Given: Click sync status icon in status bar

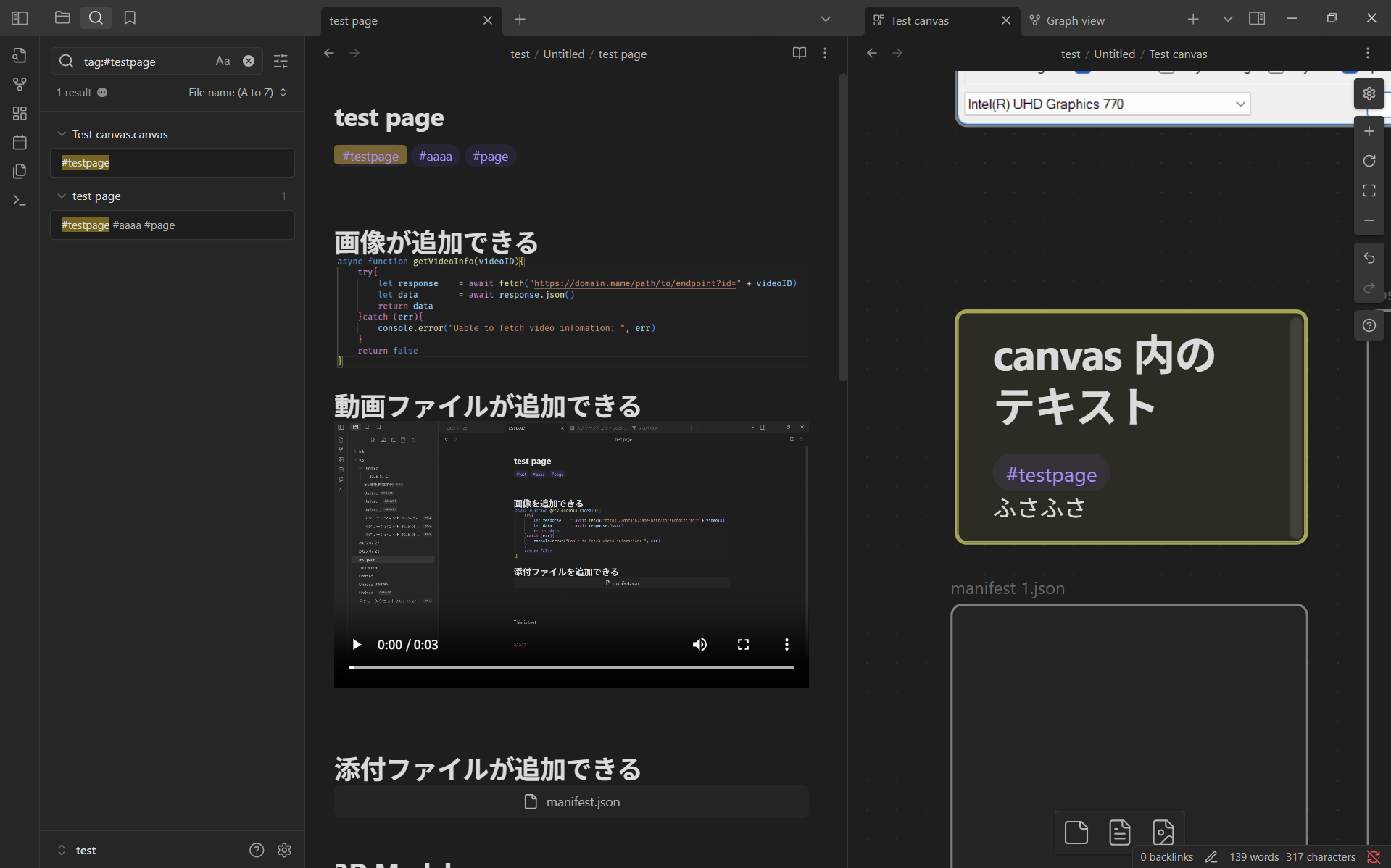Looking at the screenshot, I should click(x=1373, y=857).
